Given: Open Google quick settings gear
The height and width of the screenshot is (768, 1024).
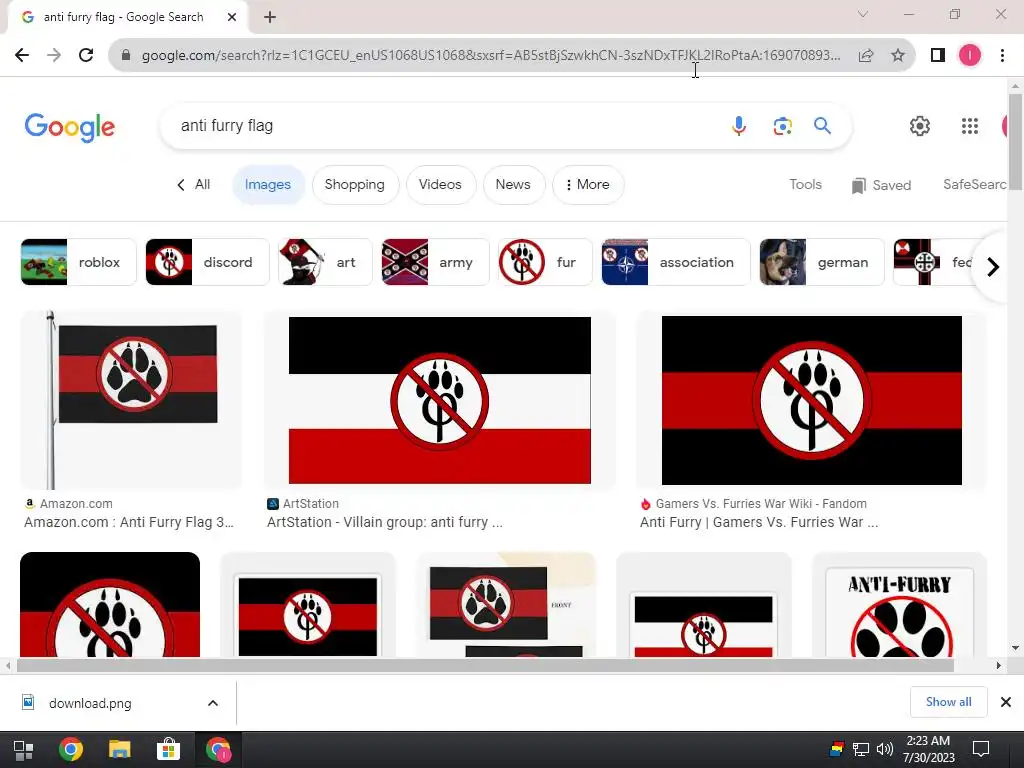Looking at the screenshot, I should pyautogui.click(x=920, y=126).
